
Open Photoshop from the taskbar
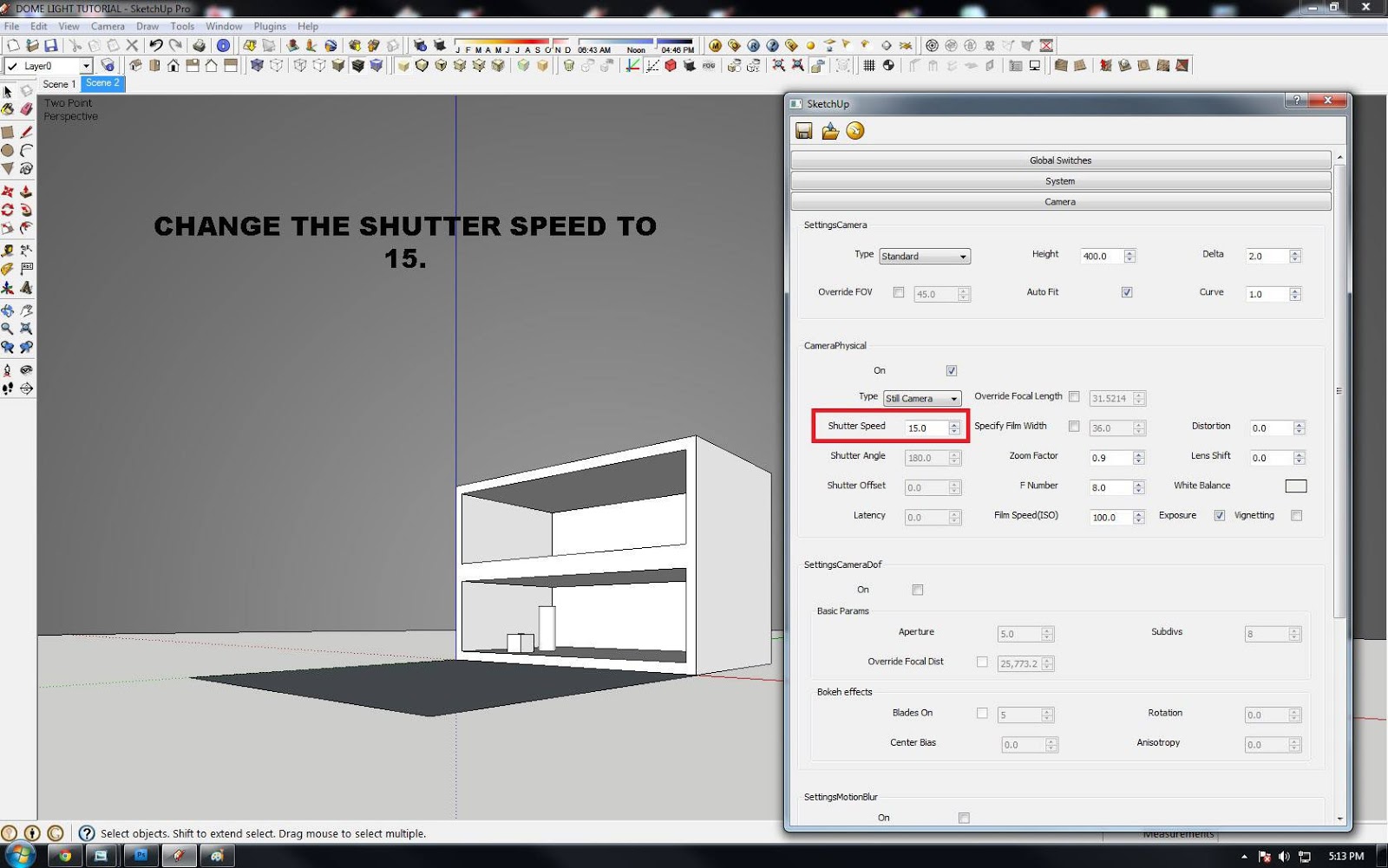click(141, 855)
